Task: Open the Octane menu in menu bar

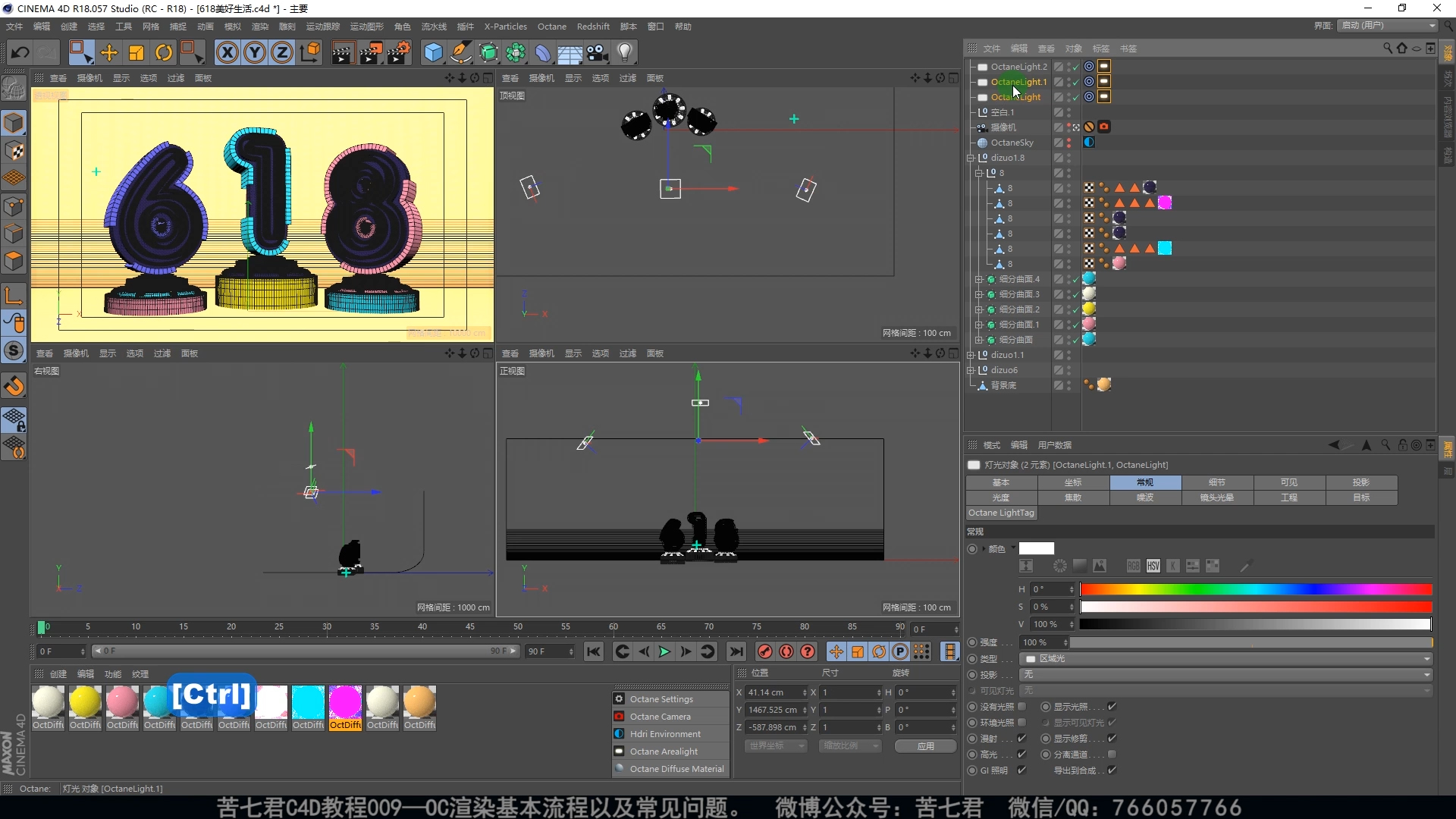Action: coord(551,27)
